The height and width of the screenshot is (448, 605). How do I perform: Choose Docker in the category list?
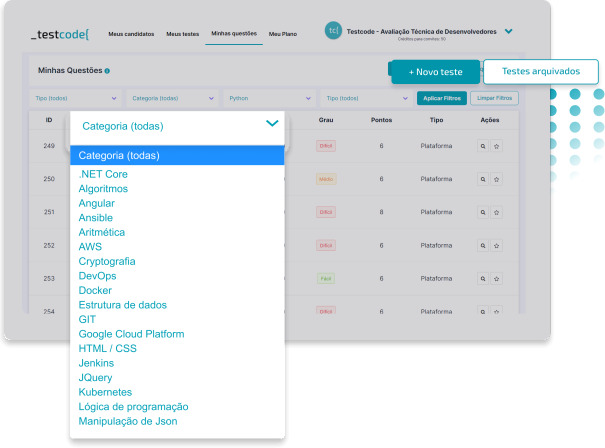(x=95, y=290)
